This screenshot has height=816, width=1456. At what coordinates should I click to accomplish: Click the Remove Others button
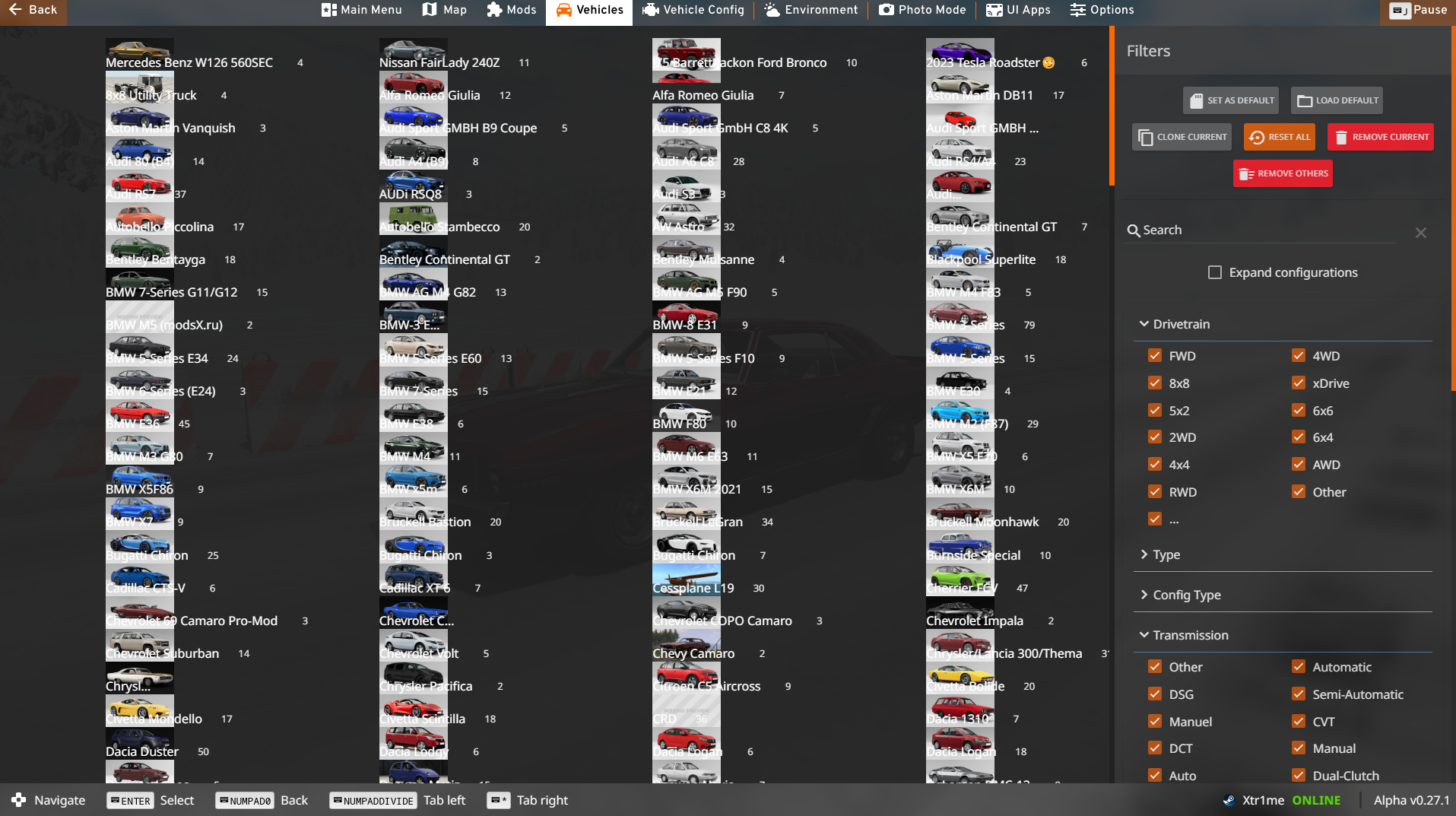click(1283, 173)
